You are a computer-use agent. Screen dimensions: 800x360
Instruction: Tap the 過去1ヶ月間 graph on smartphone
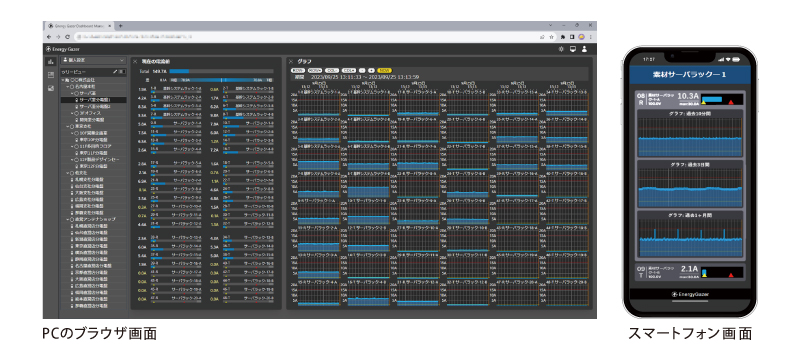coord(690,234)
